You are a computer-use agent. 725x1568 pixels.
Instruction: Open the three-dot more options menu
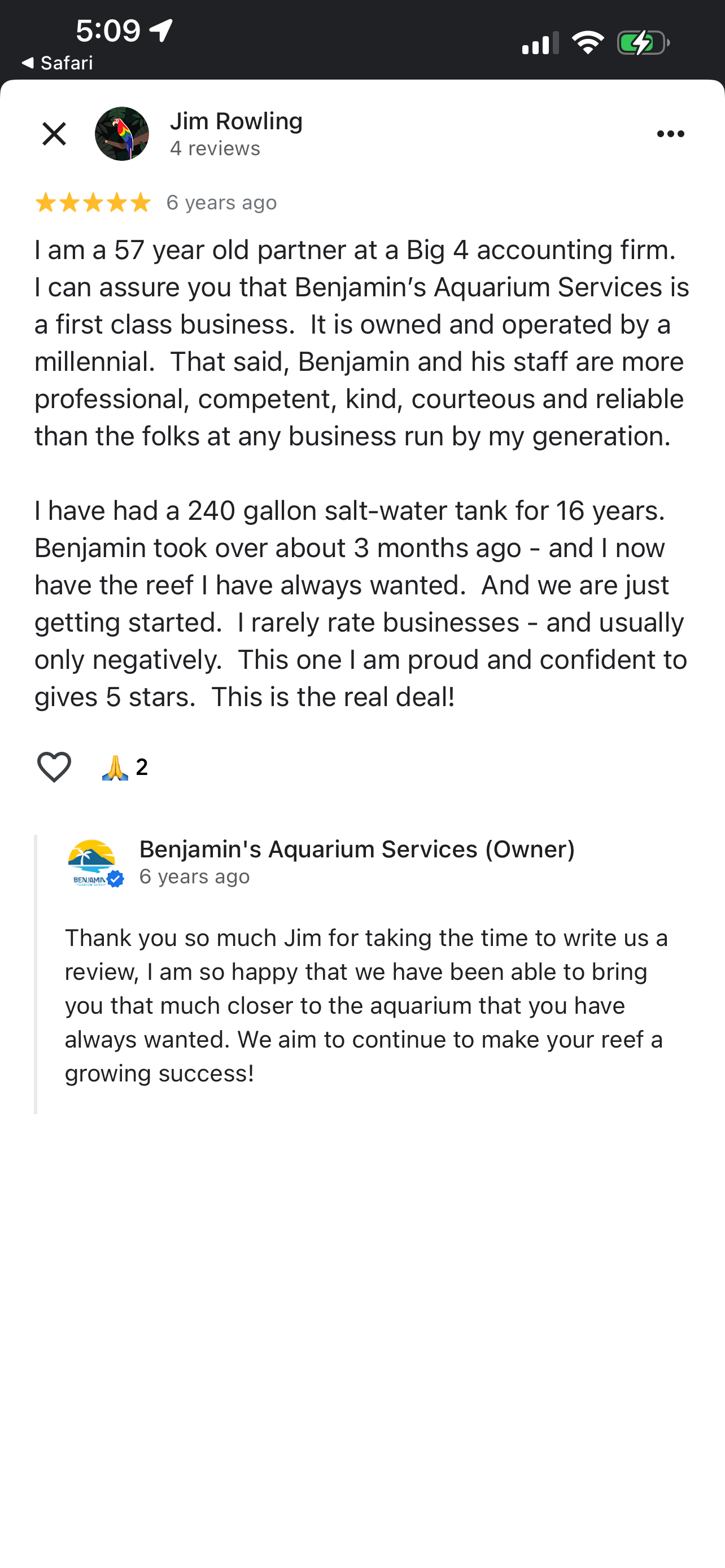pyautogui.click(x=670, y=134)
